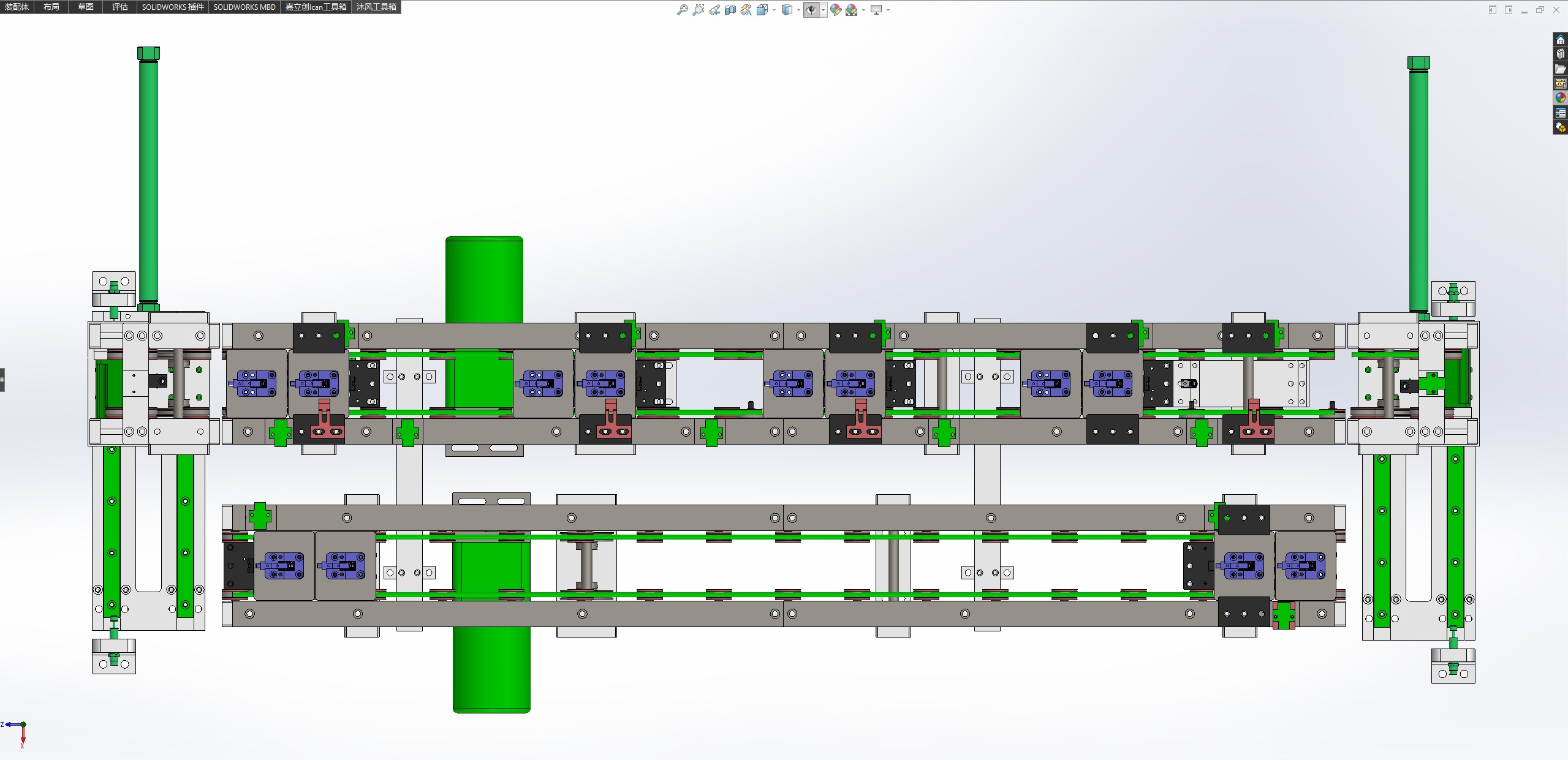Open the SOLIDWORKS MBD tab
Screen dimensions: 1568x760
(x=244, y=7)
